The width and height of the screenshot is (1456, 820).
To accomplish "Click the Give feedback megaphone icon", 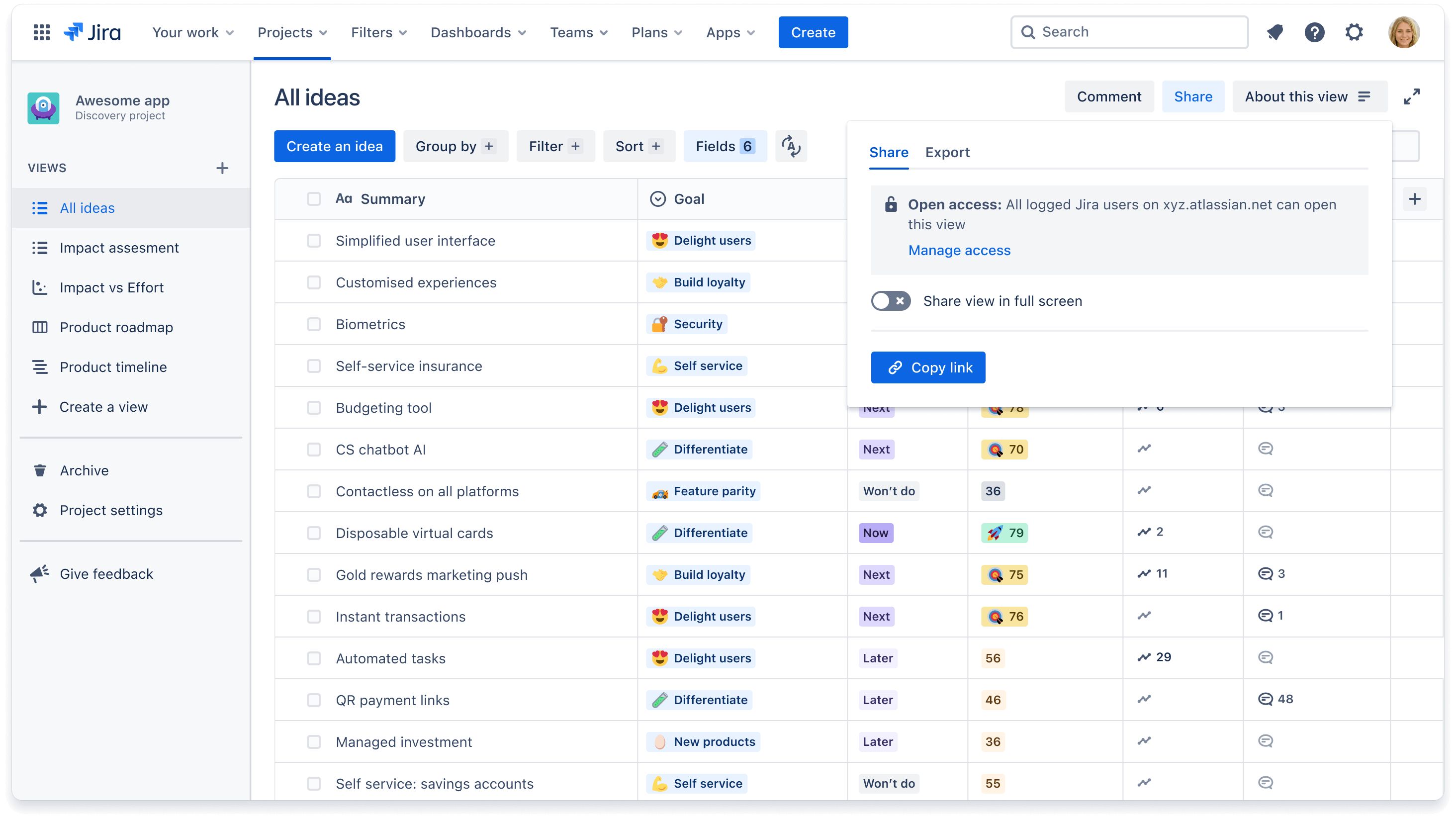I will point(38,573).
